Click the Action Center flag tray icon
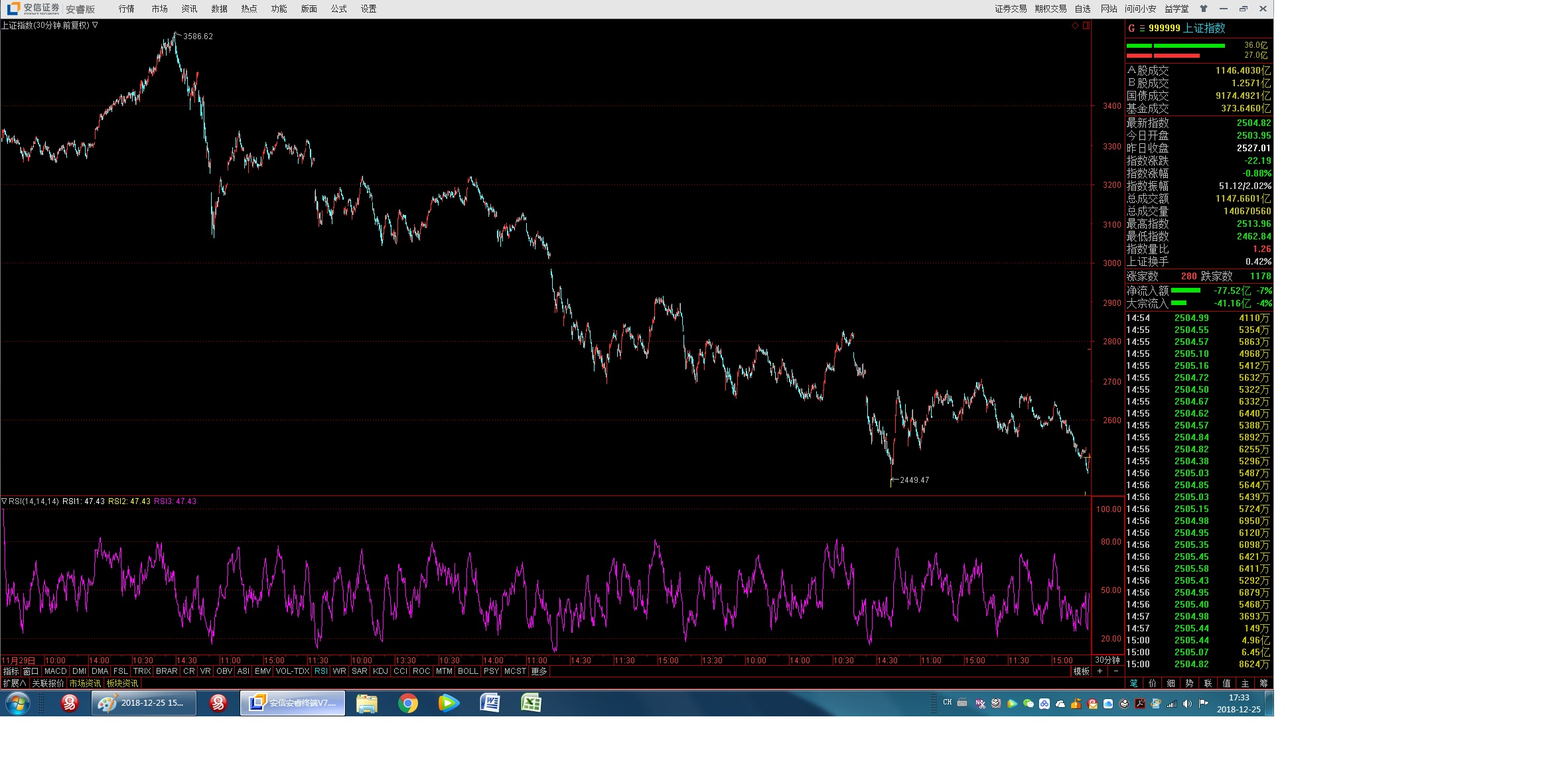The width and height of the screenshot is (1568, 784). point(1203,704)
